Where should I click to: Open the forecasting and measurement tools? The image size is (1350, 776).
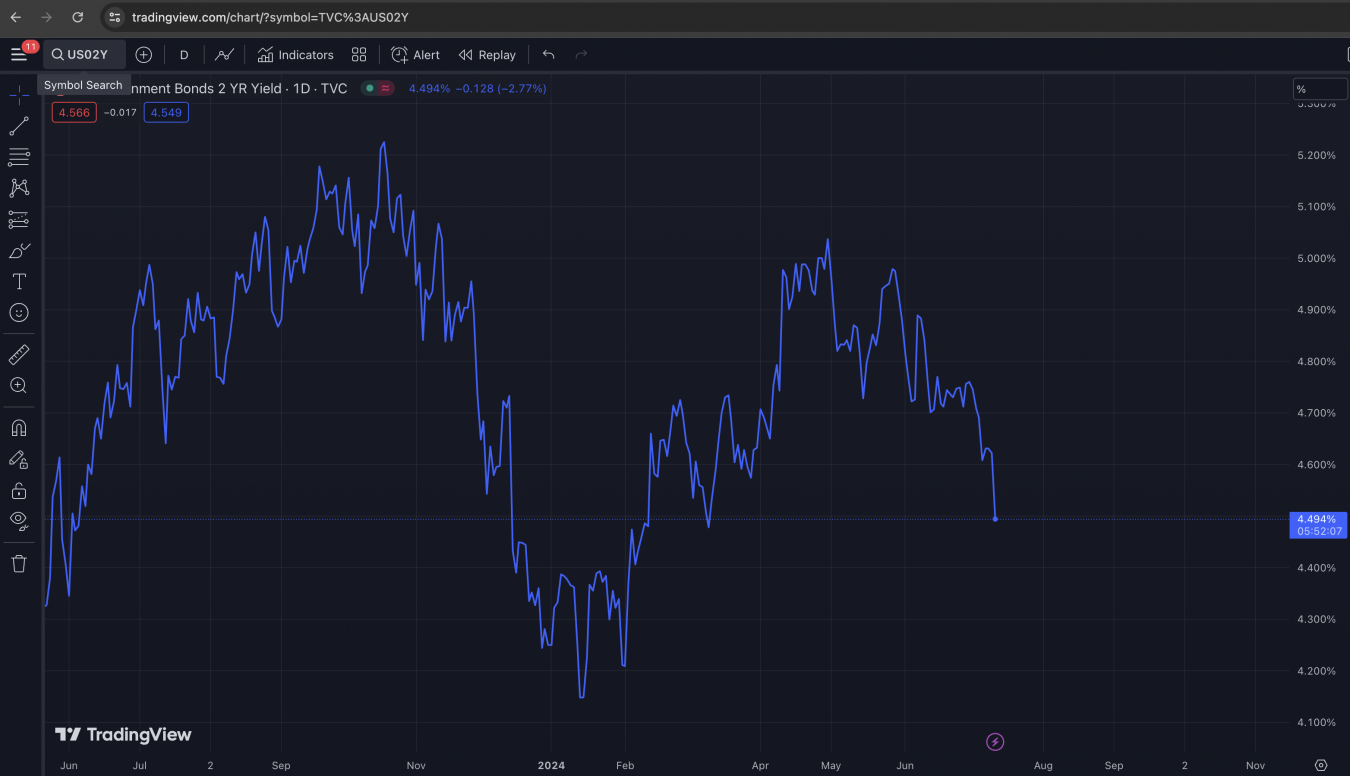pyautogui.click(x=19, y=219)
